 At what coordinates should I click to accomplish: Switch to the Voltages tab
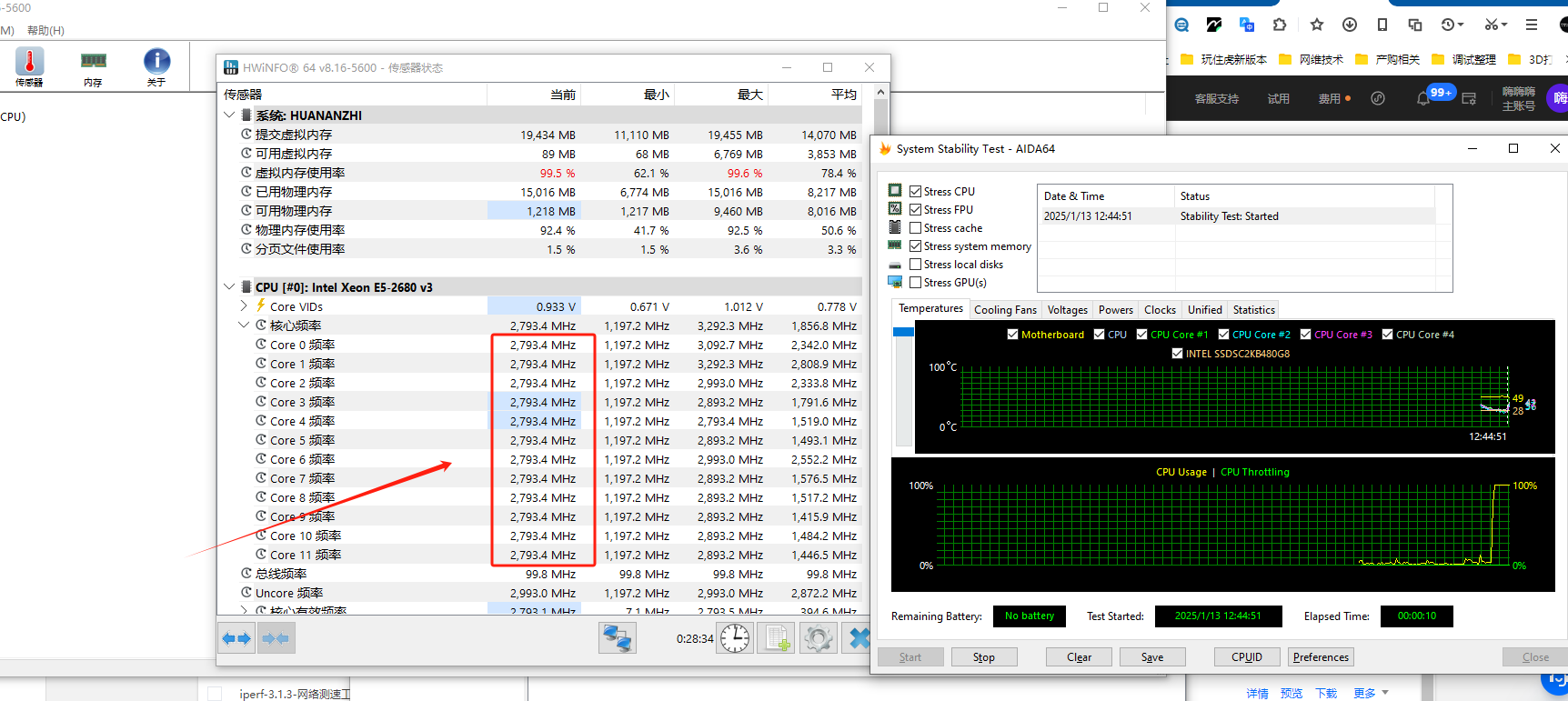coord(1067,310)
